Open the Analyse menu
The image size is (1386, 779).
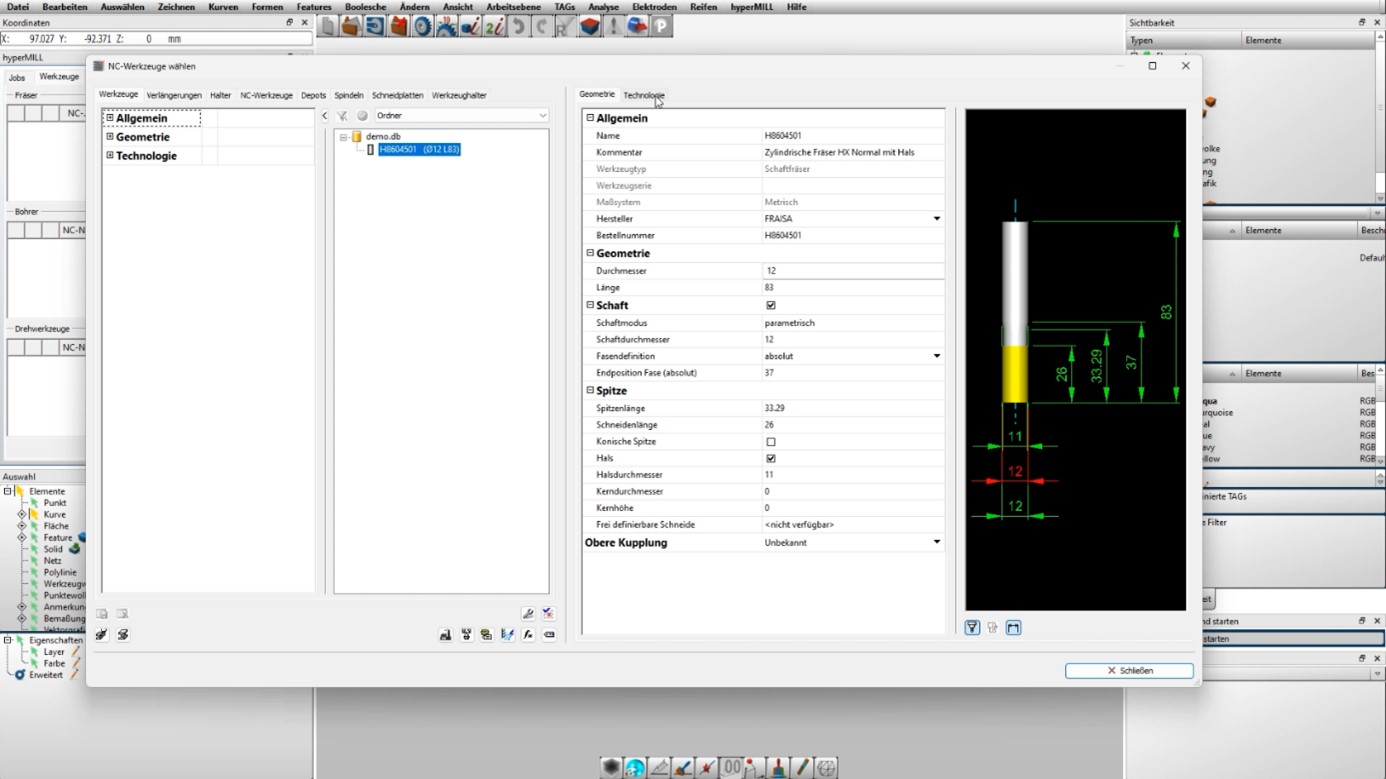(603, 7)
